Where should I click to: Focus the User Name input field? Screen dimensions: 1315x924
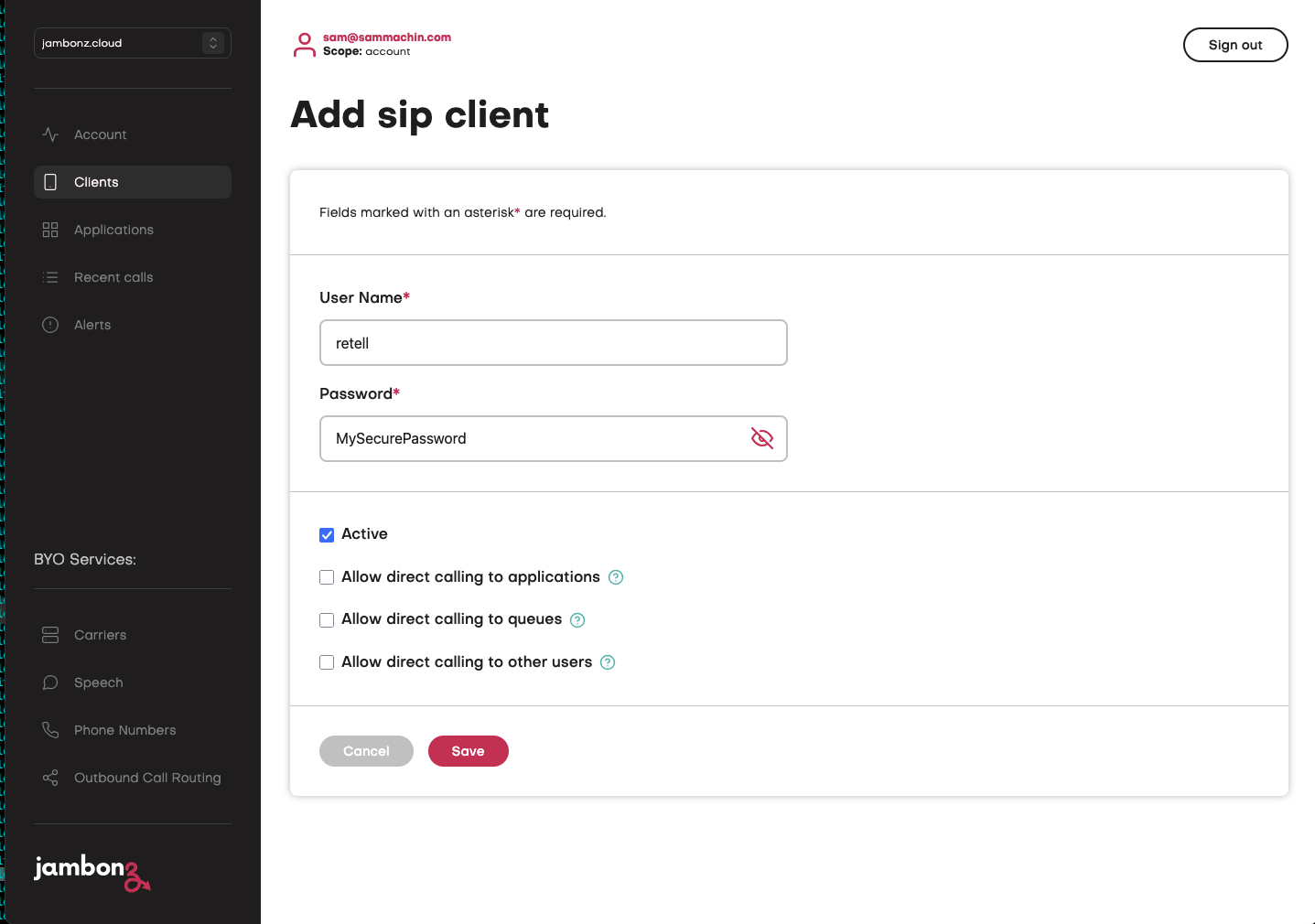[x=553, y=343]
